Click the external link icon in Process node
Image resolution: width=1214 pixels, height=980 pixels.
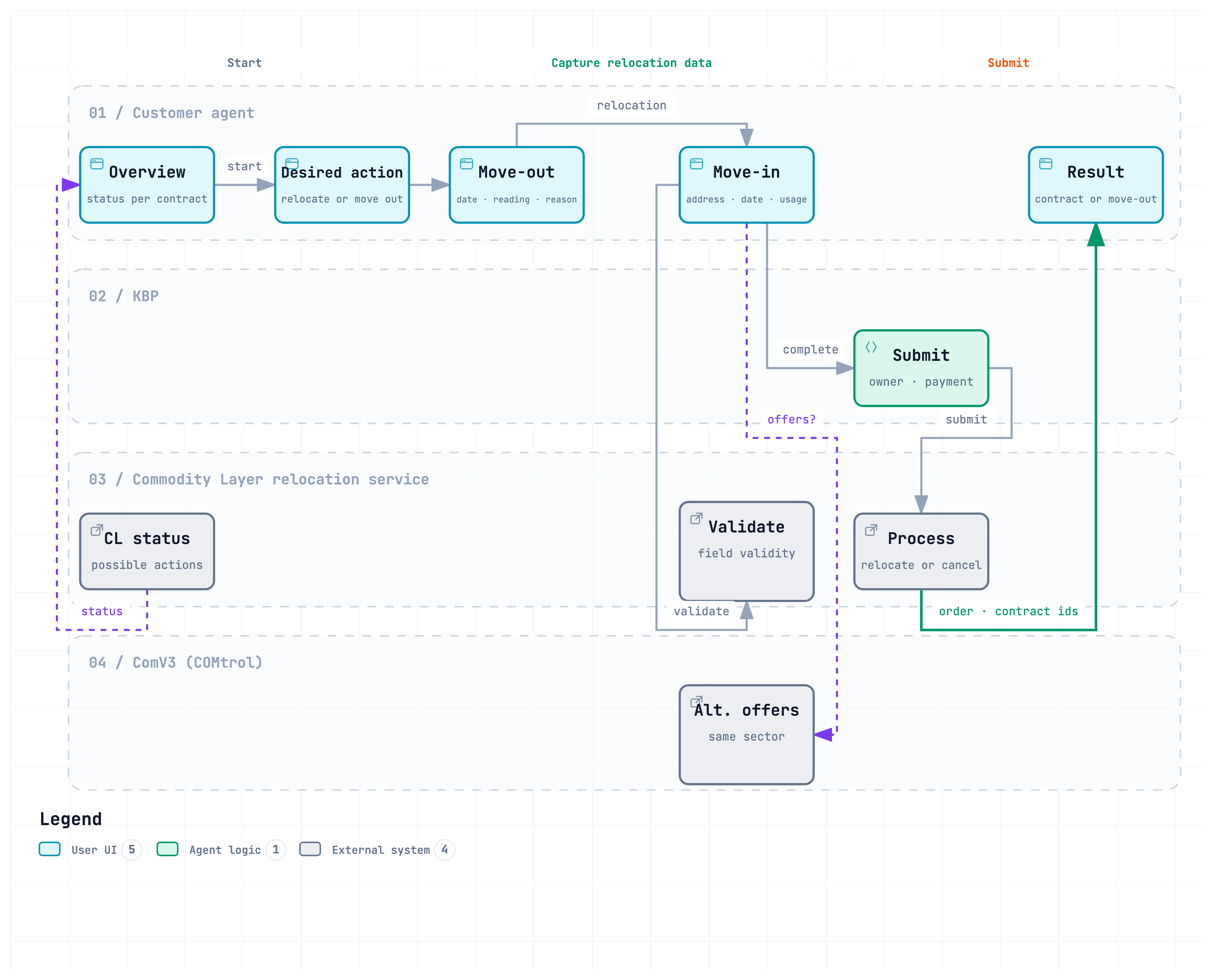coord(871,530)
